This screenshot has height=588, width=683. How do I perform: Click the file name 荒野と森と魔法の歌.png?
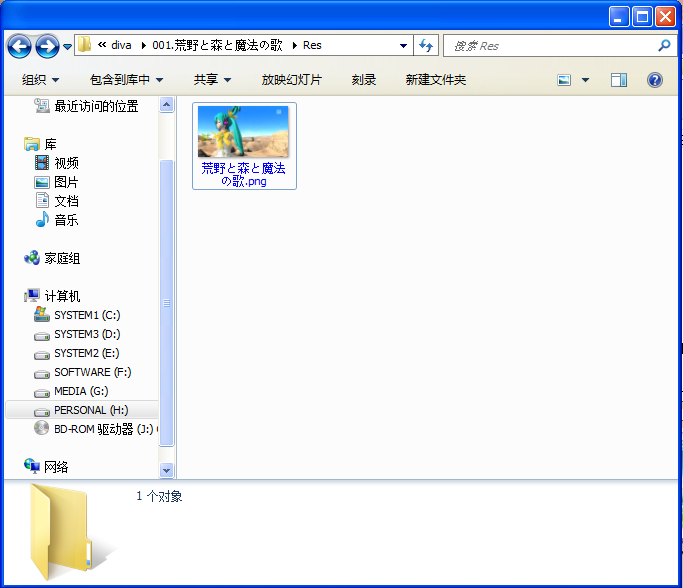coord(243,175)
